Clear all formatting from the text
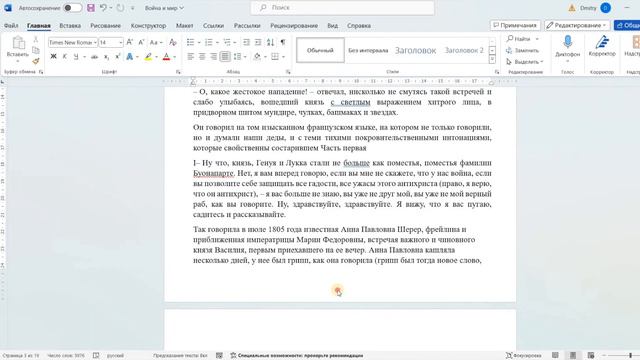The width and height of the screenshot is (640, 360). 173,42
